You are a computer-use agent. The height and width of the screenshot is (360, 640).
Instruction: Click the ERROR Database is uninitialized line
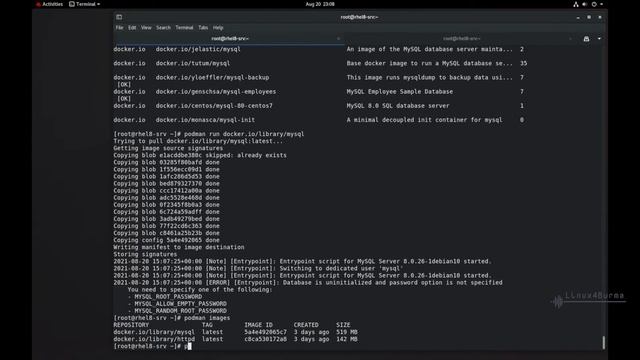pos(308,282)
